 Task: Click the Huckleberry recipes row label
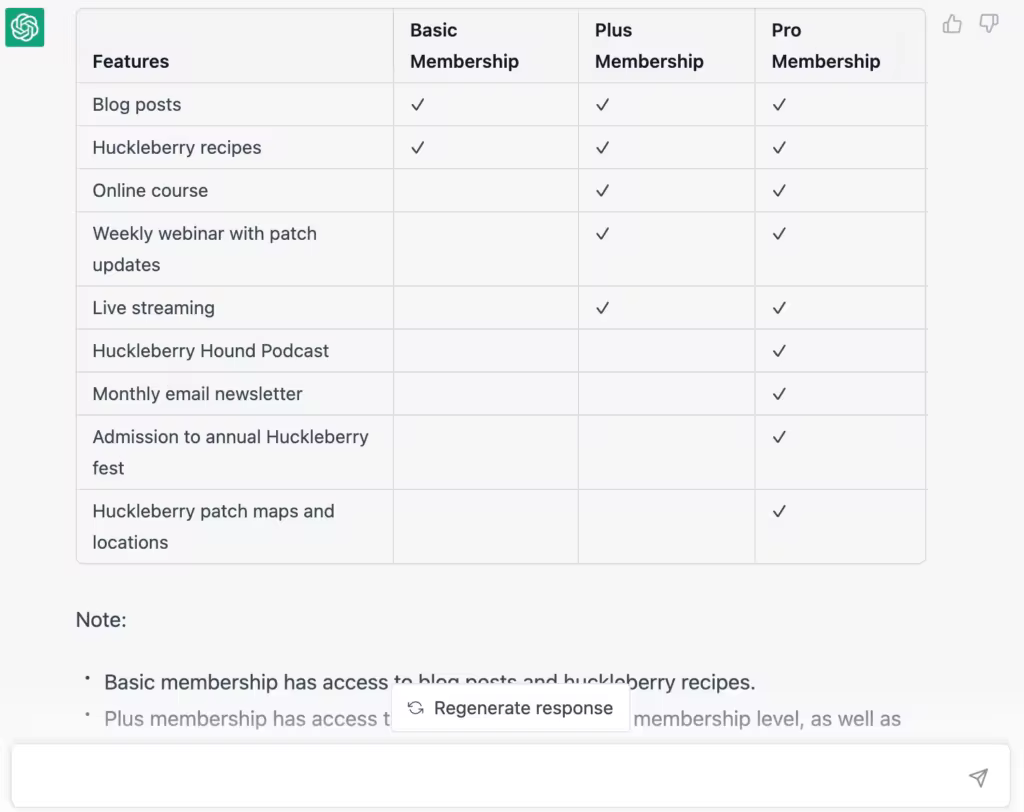point(177,148)
